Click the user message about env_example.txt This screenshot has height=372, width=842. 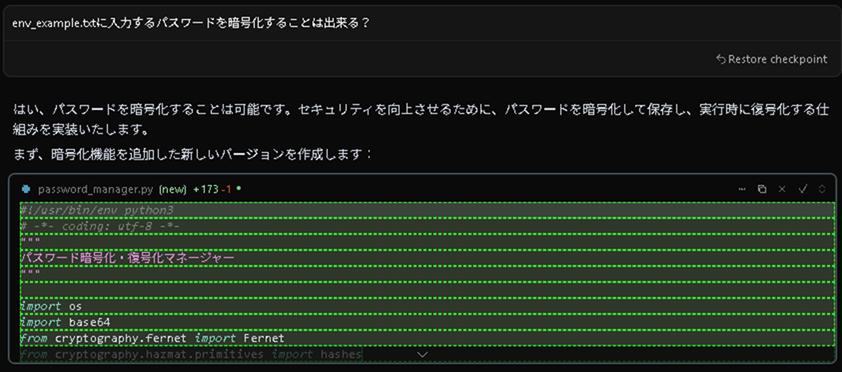click(x=191, y=24)
